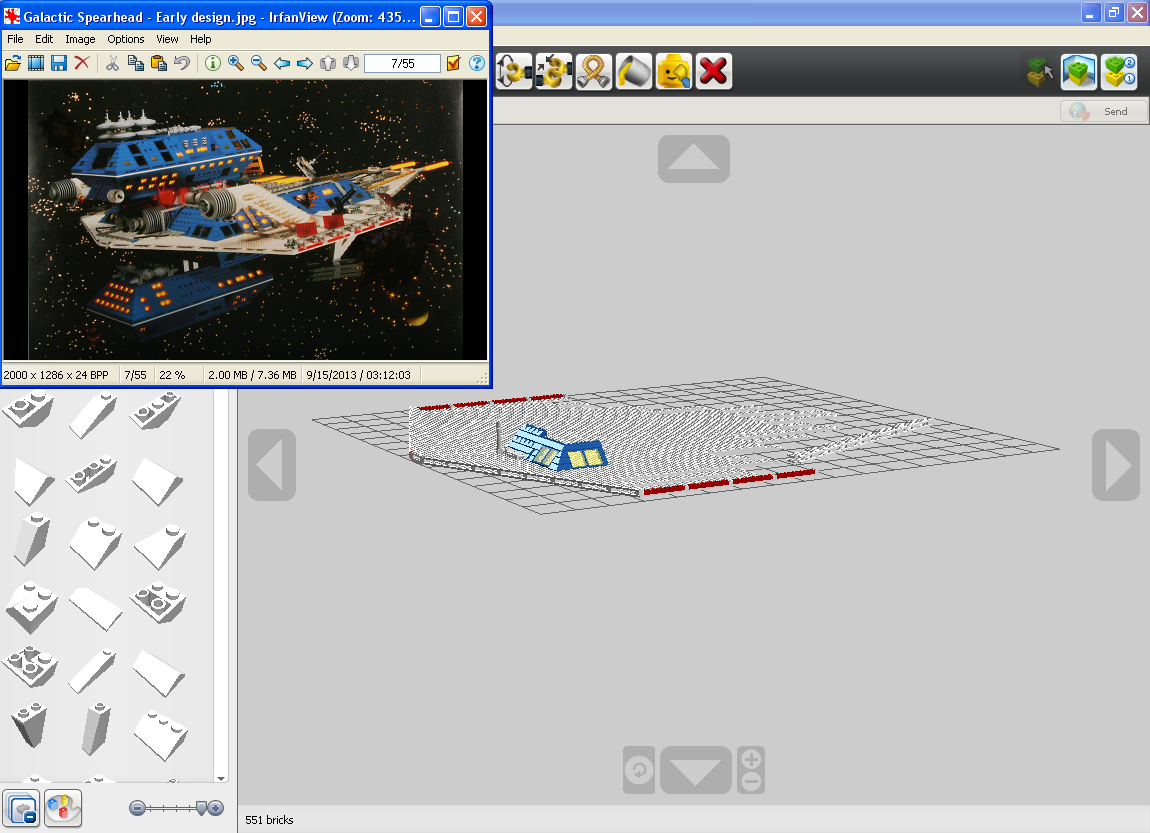
Task: Open the IrfanView Image menu
Action: pyautogui.click(x=80, y=39)
